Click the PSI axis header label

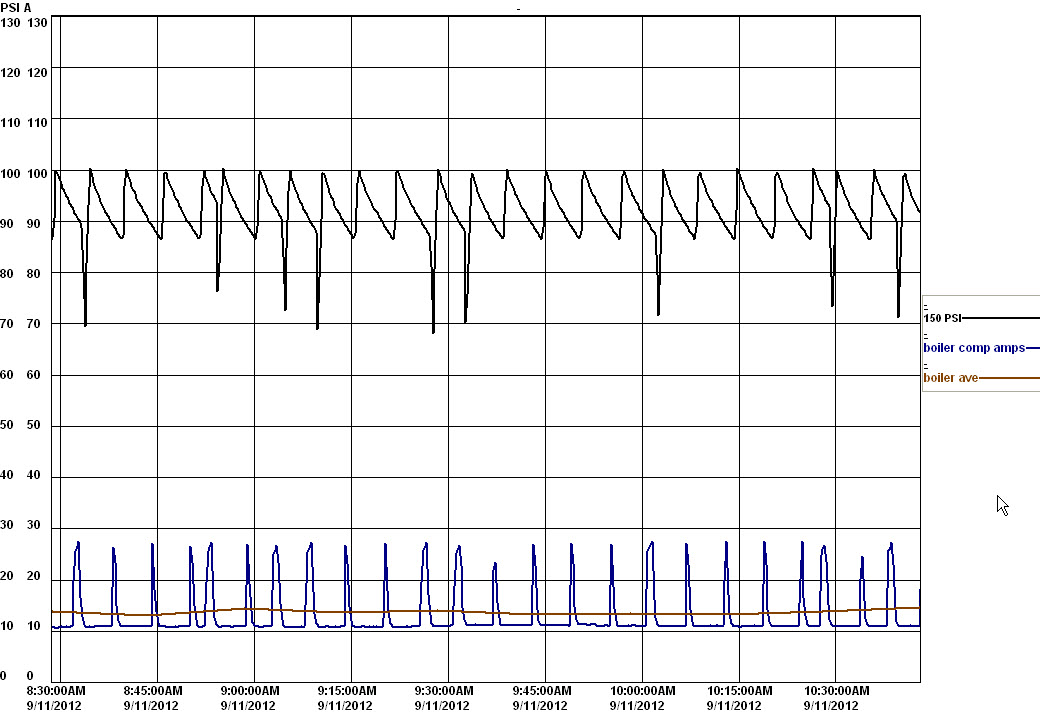9,8
